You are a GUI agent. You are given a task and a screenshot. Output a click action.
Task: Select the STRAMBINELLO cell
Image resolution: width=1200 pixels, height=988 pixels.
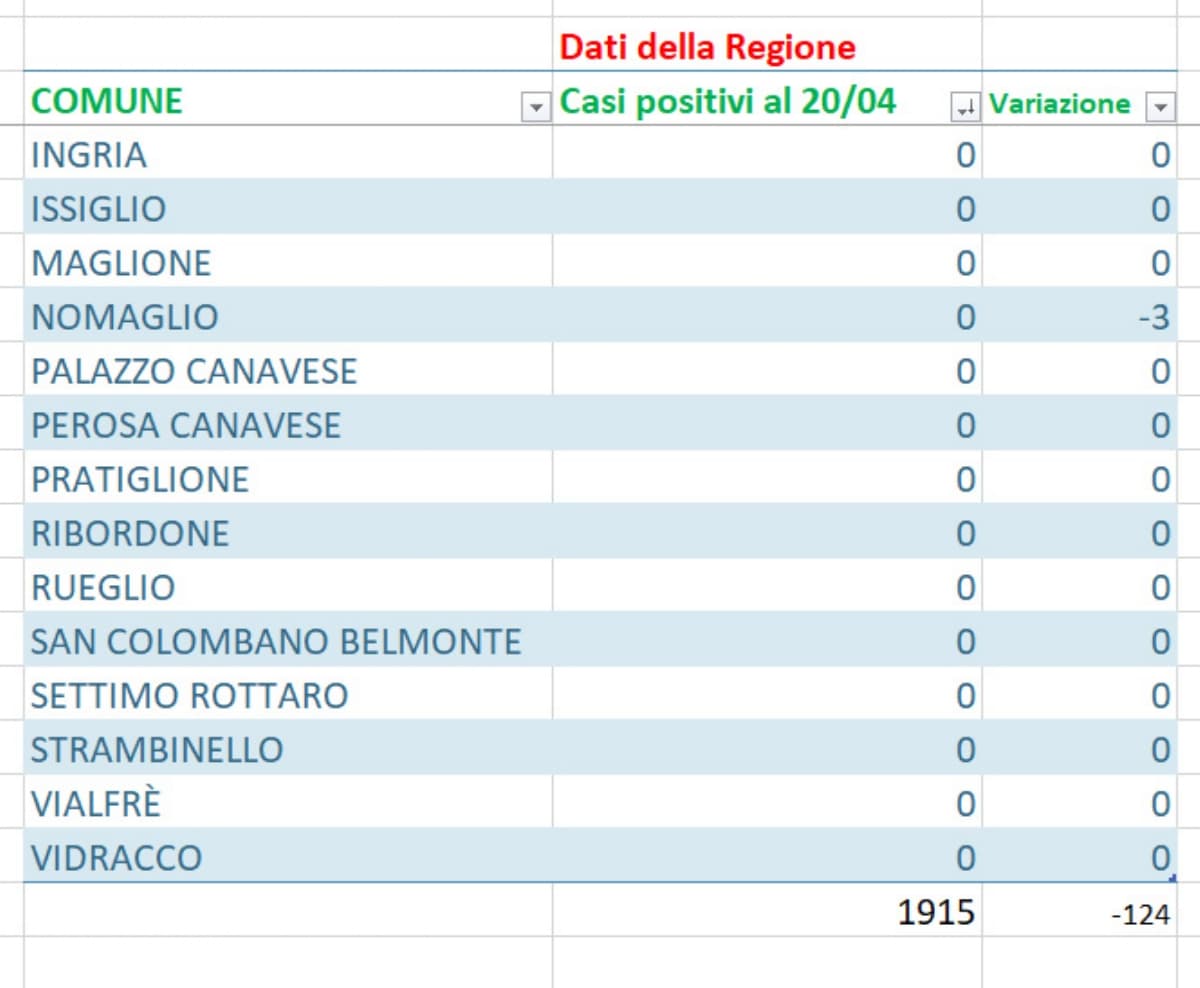pyautogui.click(x=157, y=749)
